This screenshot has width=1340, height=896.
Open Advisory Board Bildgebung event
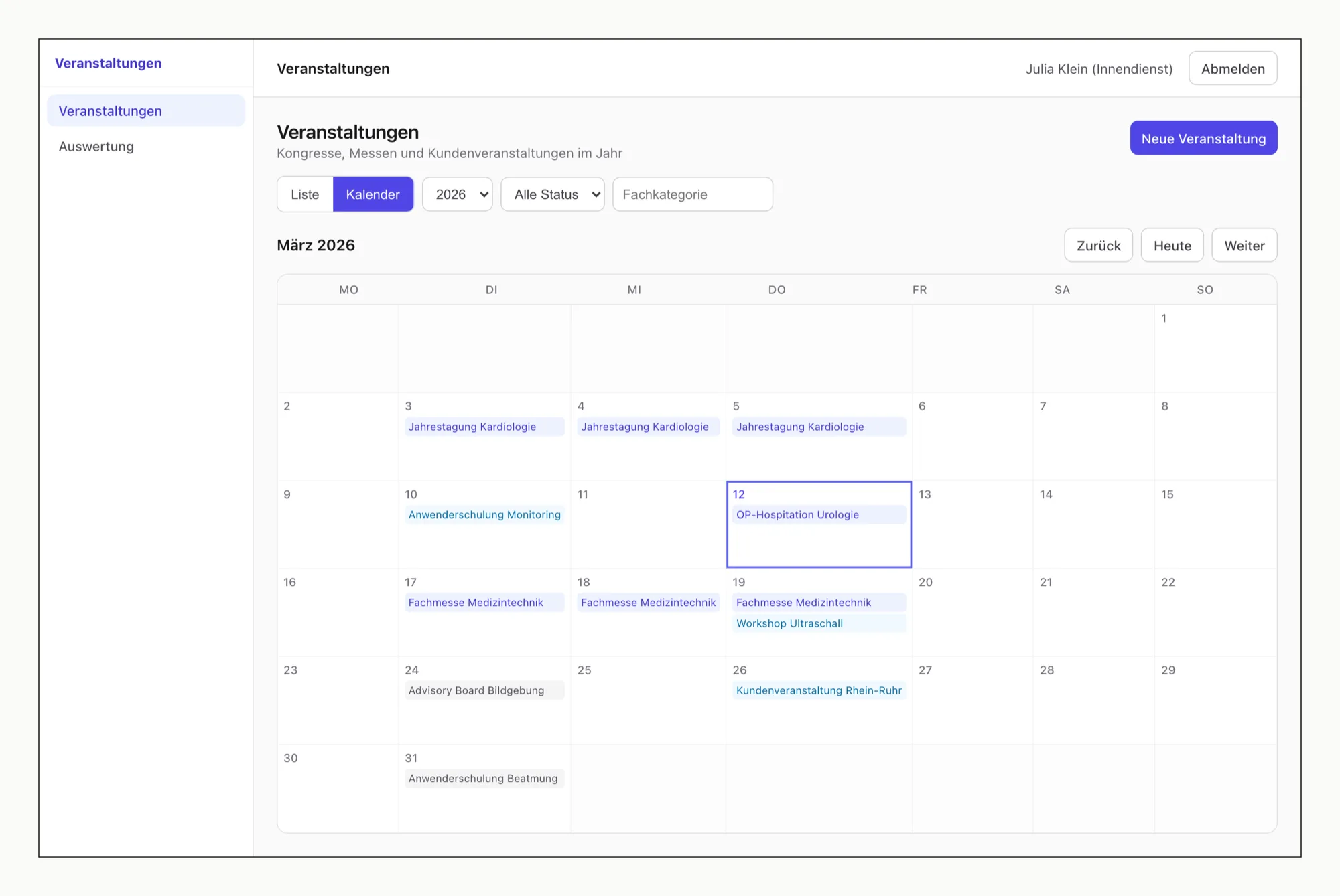point(484,690)
